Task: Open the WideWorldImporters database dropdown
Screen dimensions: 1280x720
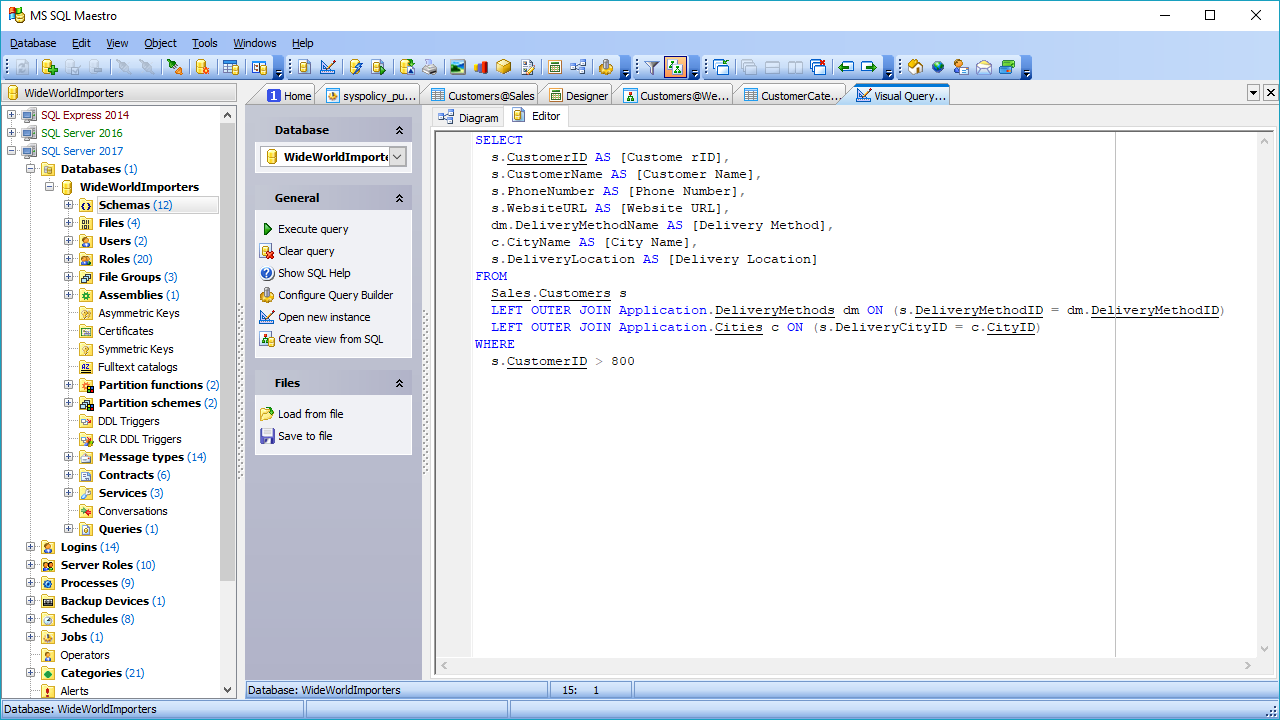Action: 397,157
